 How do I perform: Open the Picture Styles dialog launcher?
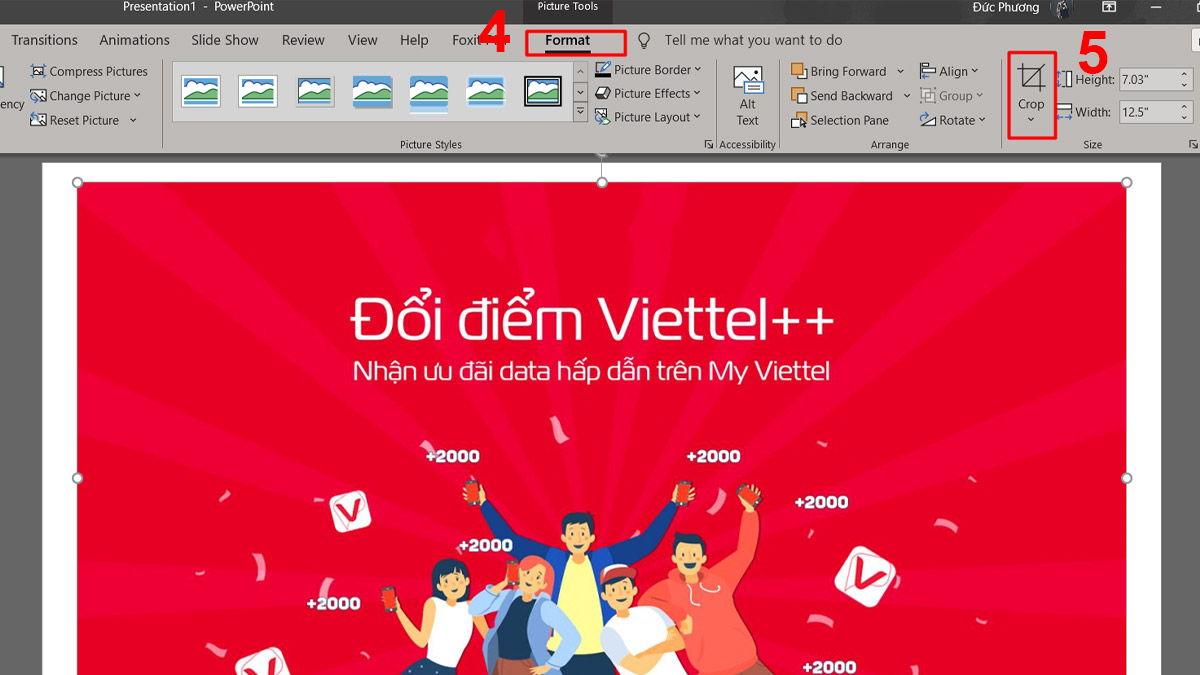coord(708,144)
